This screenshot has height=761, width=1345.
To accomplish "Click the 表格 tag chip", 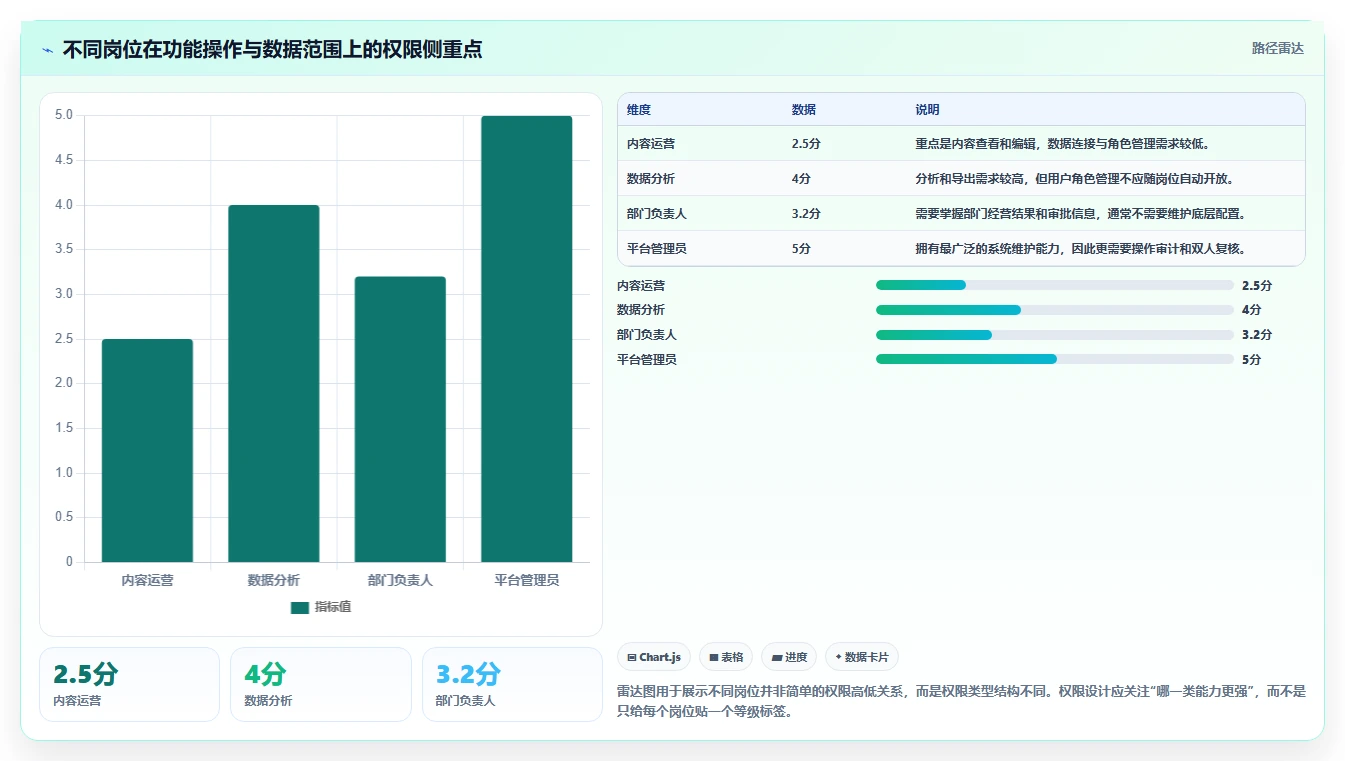I will (x=726, y=657).
